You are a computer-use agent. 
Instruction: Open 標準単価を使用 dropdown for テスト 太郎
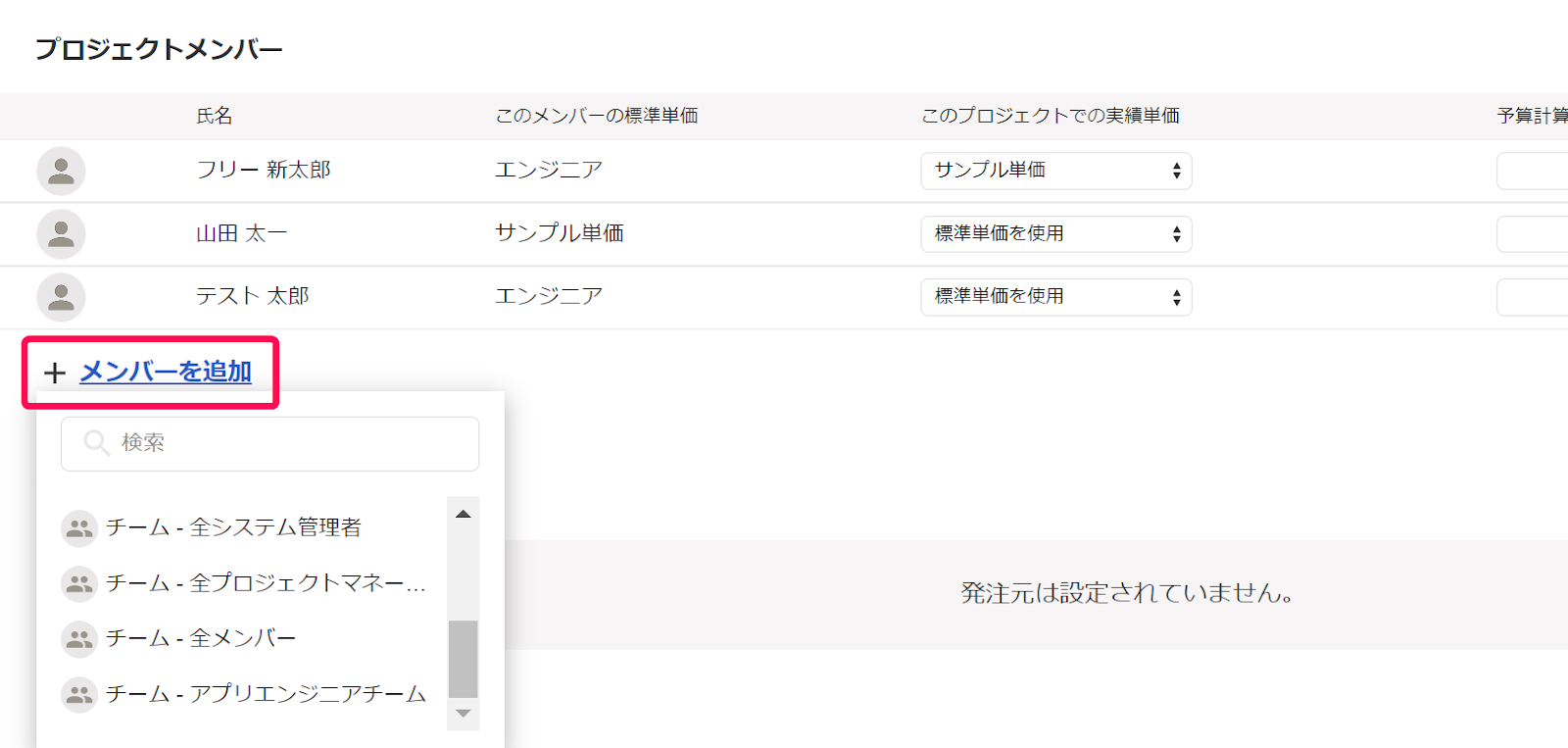[x=1055, y=297]
